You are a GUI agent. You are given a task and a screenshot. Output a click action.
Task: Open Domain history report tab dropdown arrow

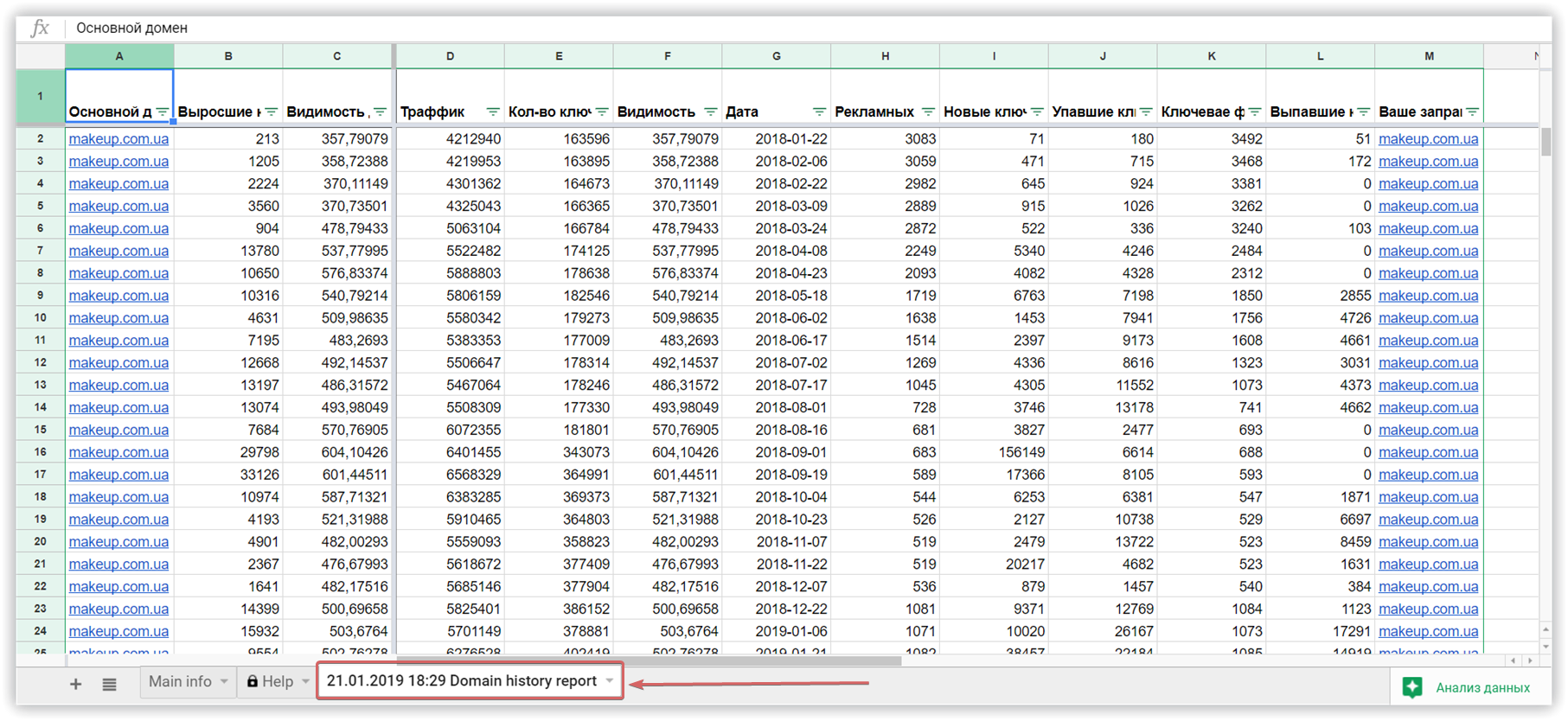[x=610, y=681]
